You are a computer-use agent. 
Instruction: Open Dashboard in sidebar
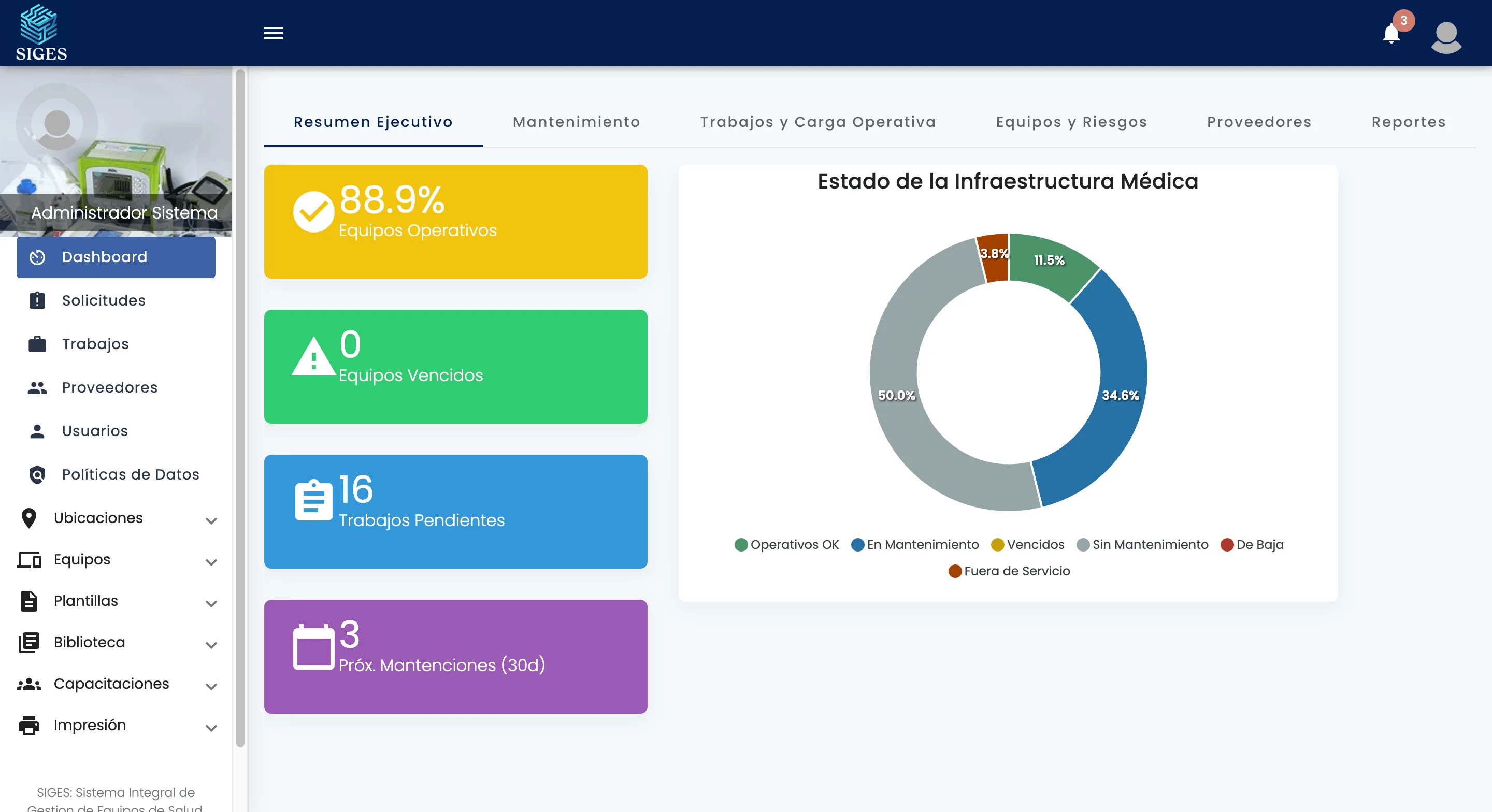pyautogui.click(x=116, y=257)
